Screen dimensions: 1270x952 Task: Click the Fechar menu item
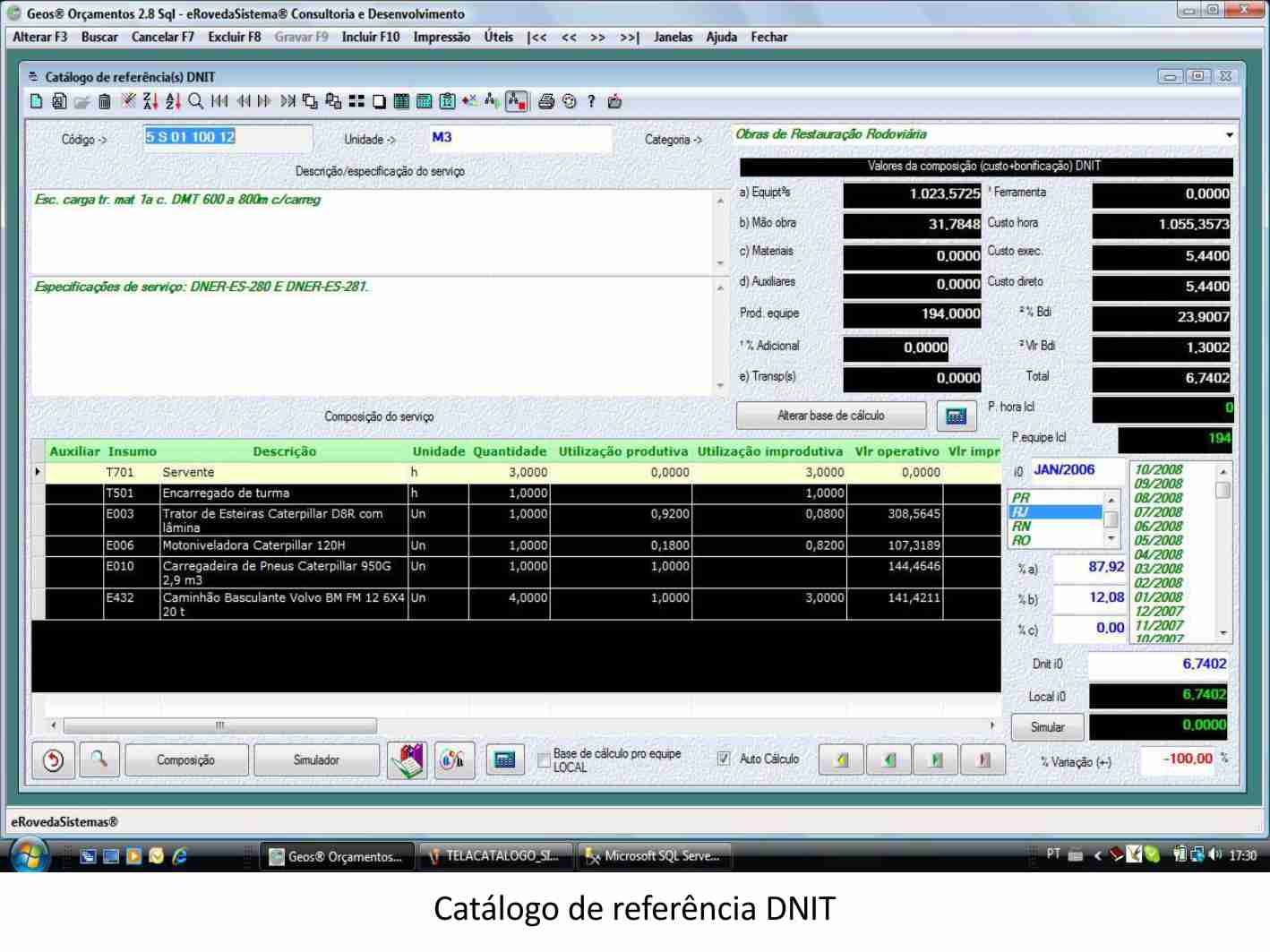[x=769, y=37]
